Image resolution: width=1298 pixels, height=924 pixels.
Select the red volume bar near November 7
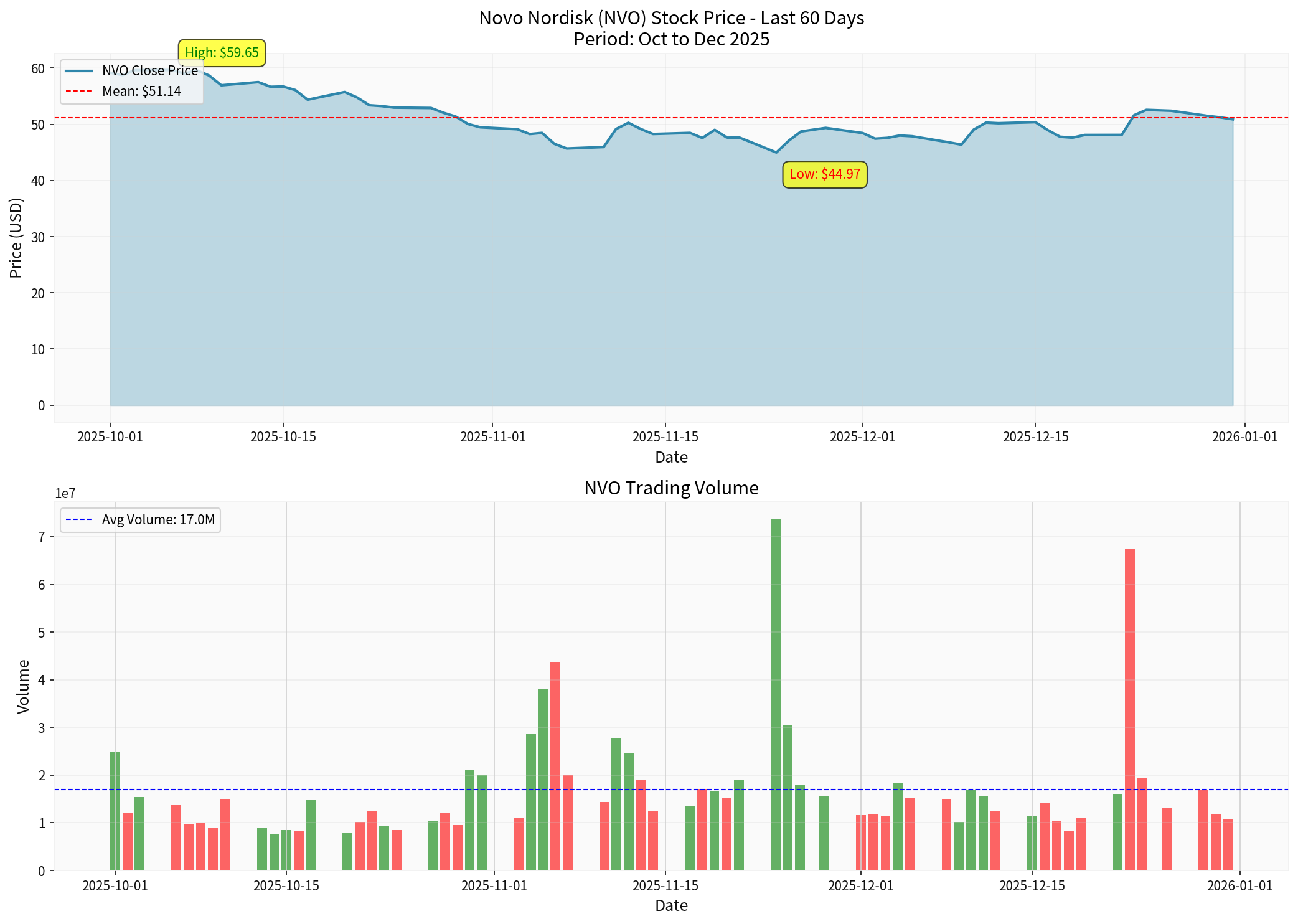(x=554, y=747)
